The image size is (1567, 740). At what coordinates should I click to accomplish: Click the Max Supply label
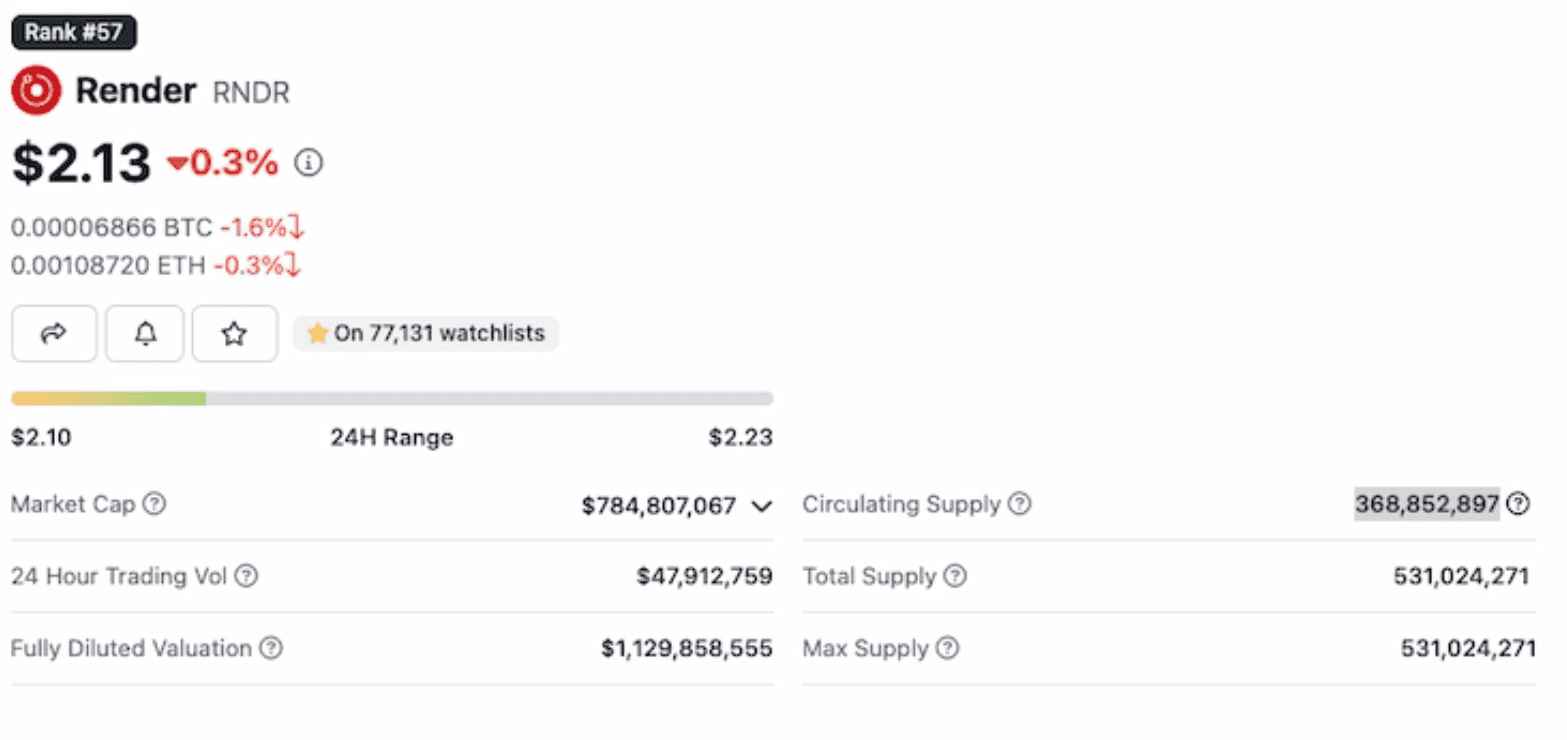pyautogui.click(x=866, y=648)
